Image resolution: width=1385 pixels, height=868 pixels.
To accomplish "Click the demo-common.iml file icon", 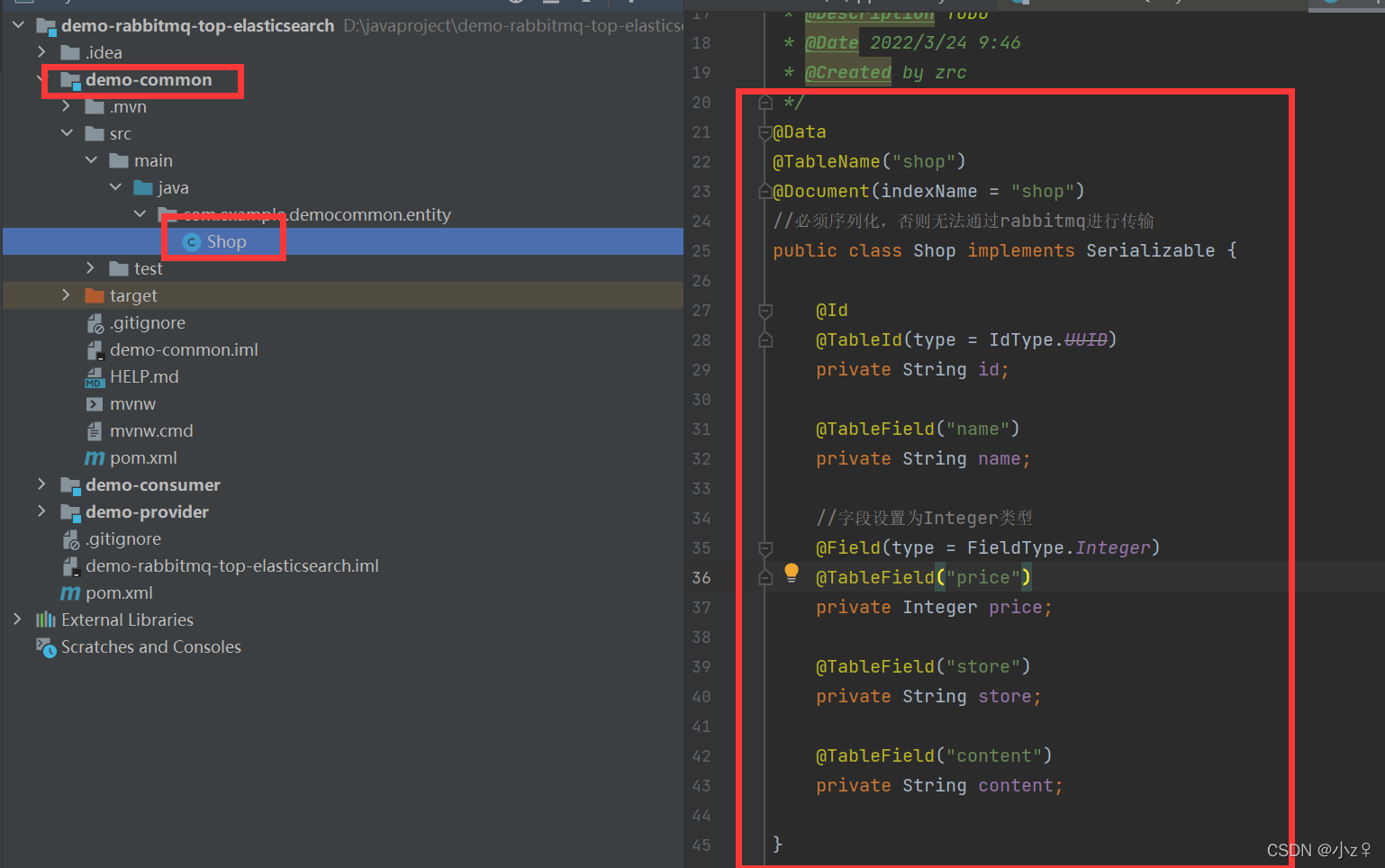I will tap(95, 350).
